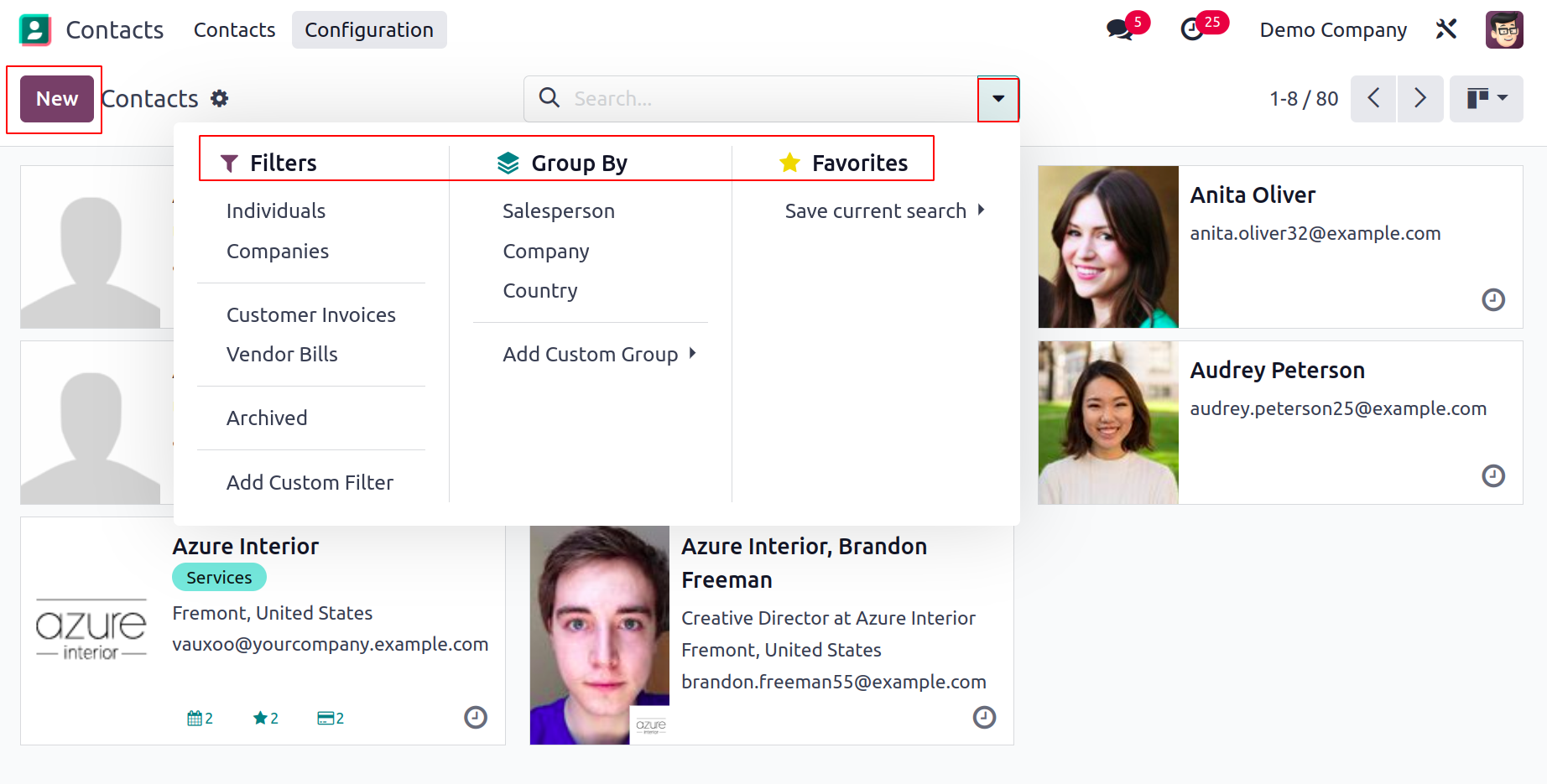
Task: Open the Audrey Peterson contact name
Action: [1278, 371]
